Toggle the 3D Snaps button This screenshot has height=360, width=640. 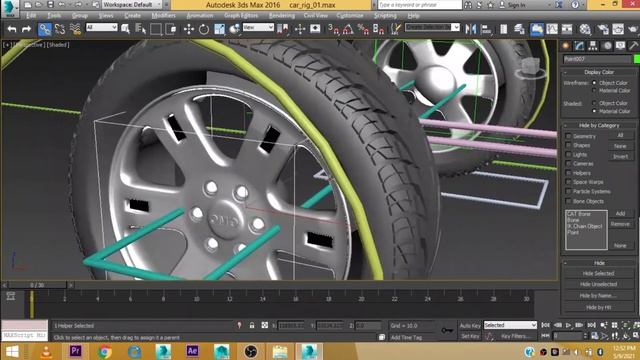[333, 29]
